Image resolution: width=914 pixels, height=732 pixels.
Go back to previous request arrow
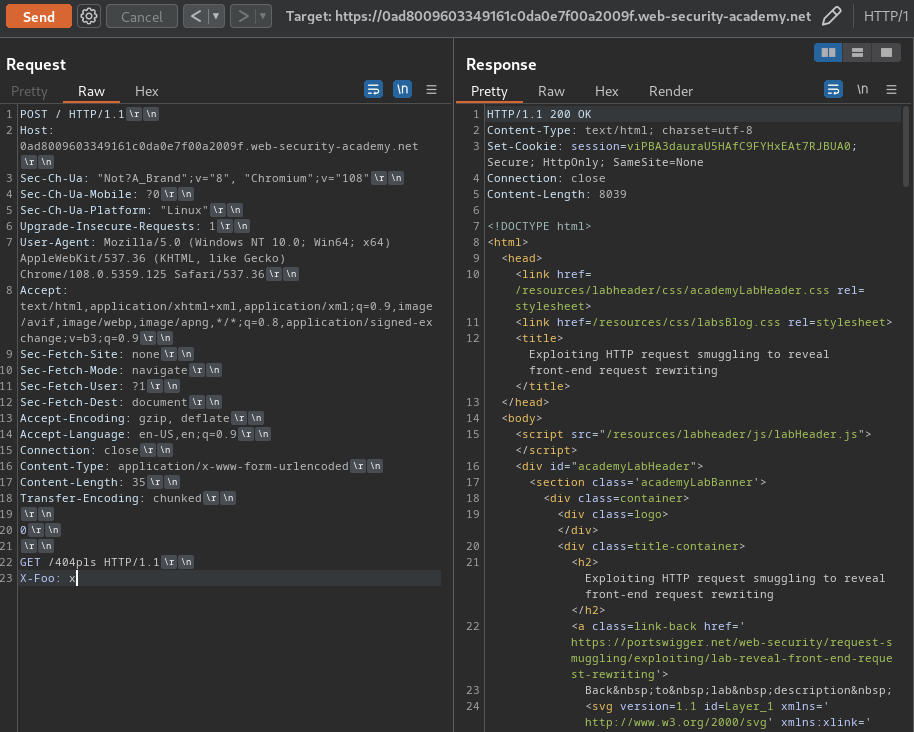coord(196,16)
